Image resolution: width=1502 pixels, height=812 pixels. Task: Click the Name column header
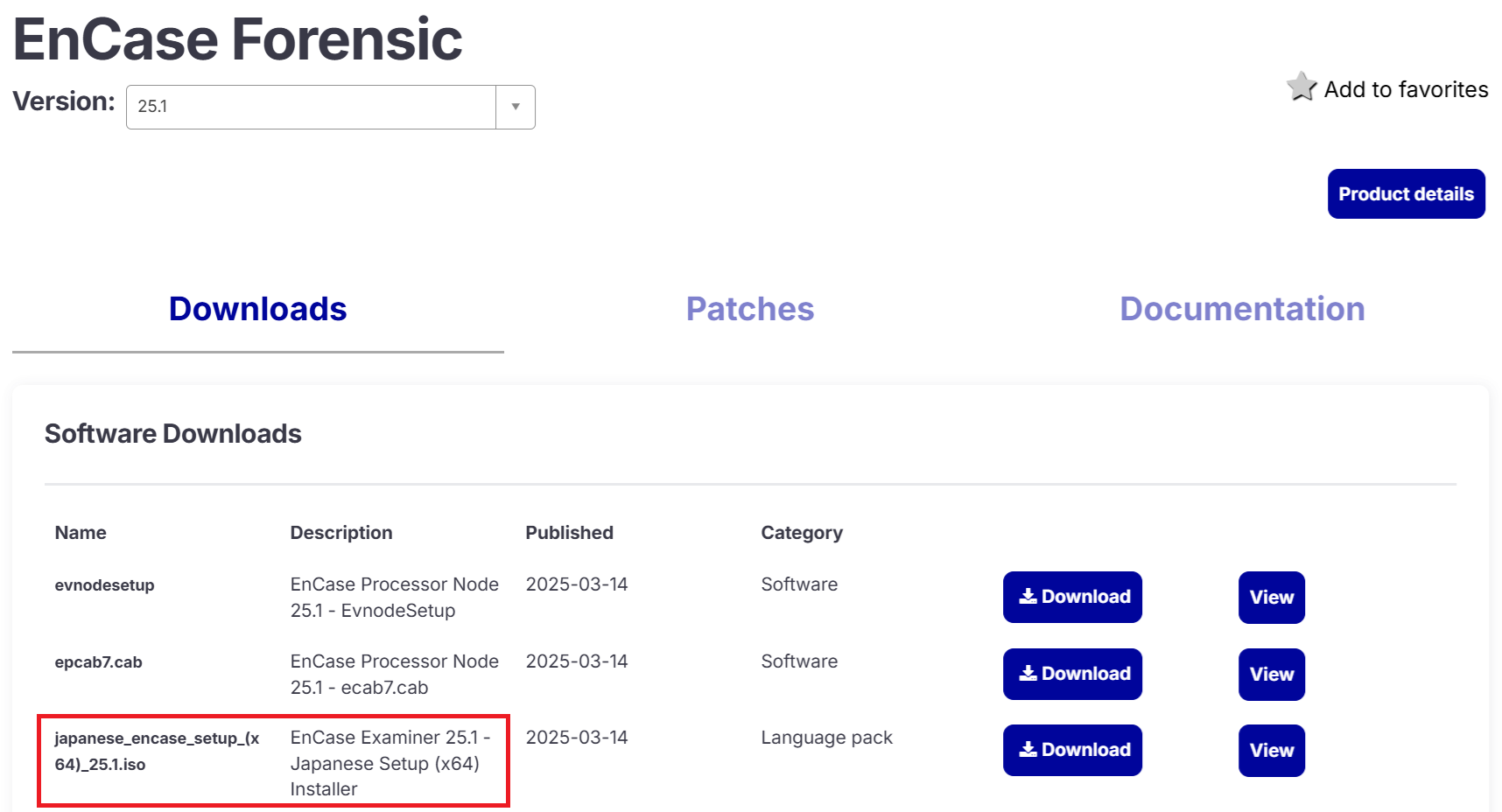pos(81,533)
